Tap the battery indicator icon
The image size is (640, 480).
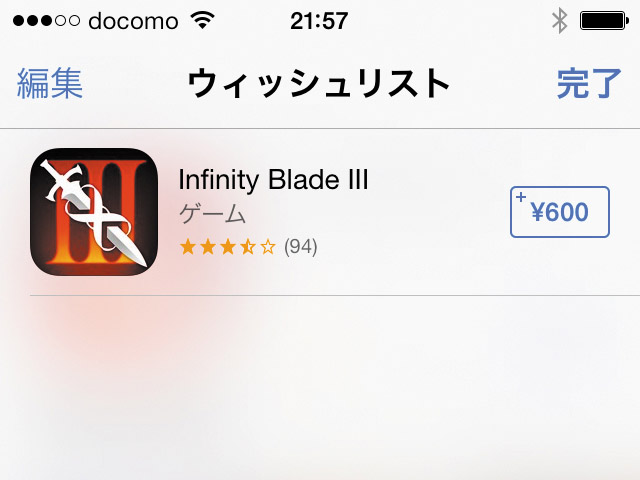point(604,21)
